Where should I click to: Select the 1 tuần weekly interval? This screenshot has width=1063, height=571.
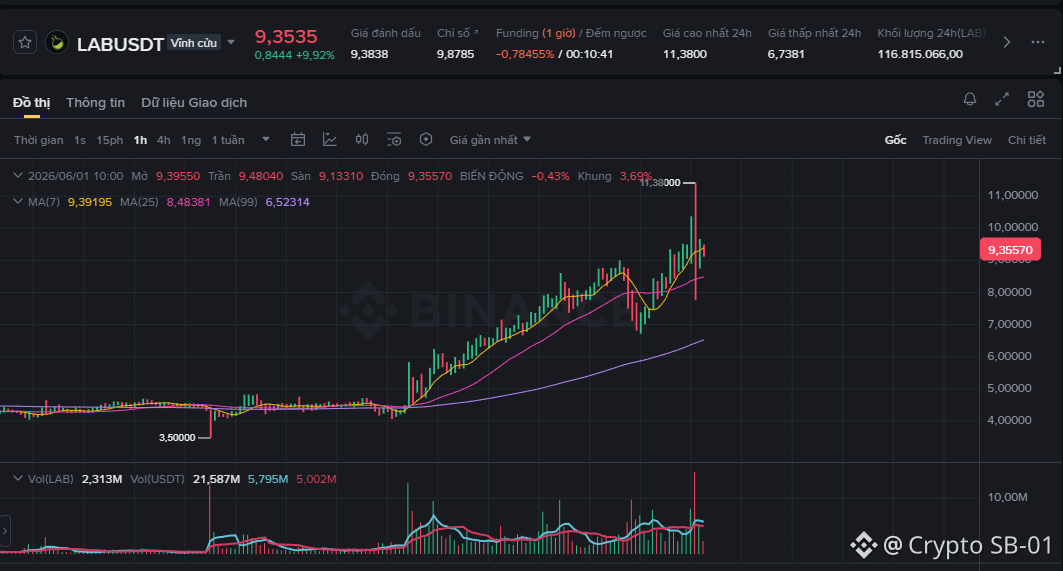pyautogui.click(x=228, y=140)
